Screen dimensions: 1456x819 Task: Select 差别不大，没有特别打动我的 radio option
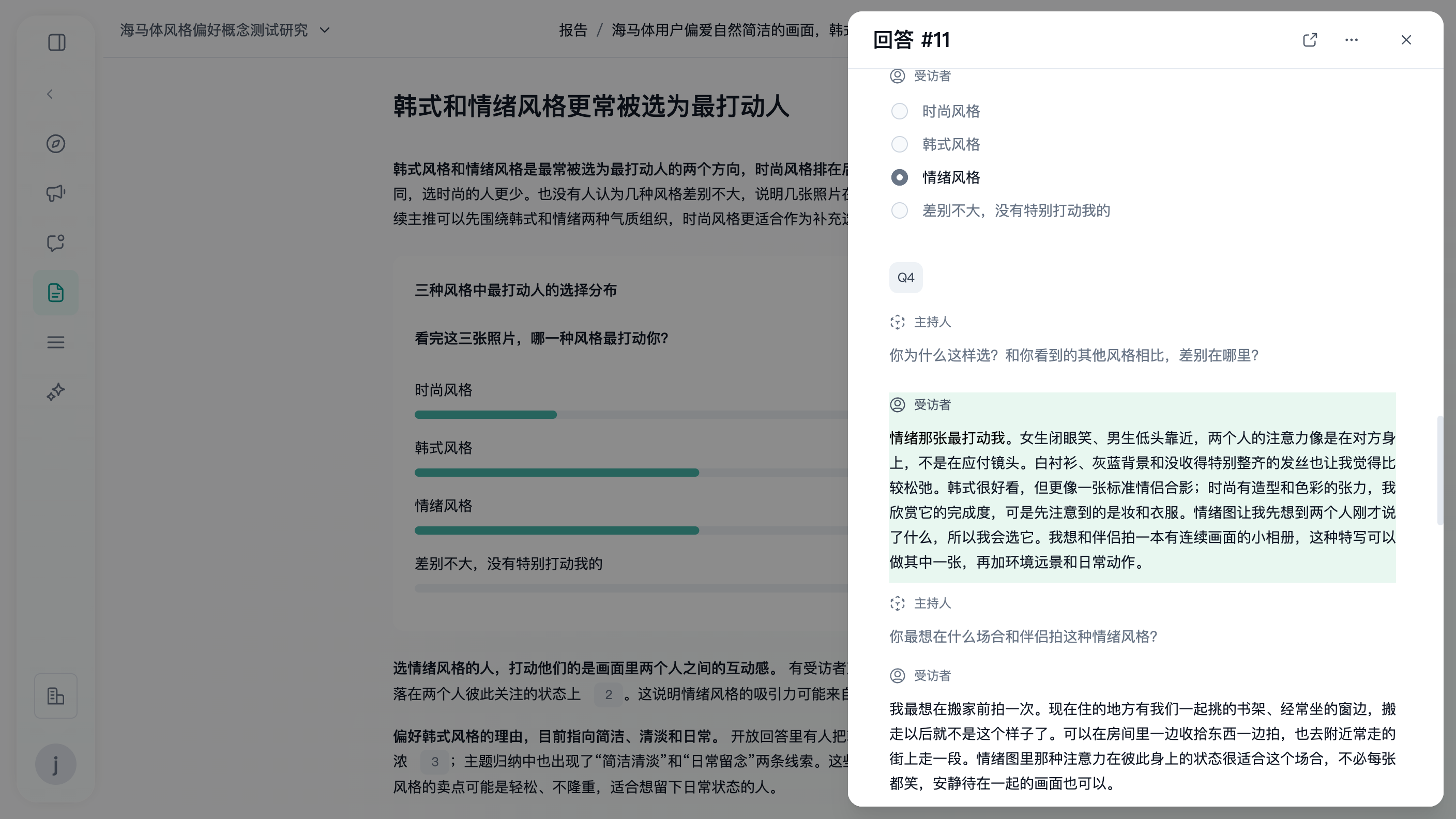pyautogui.click(x=899, y=210)
